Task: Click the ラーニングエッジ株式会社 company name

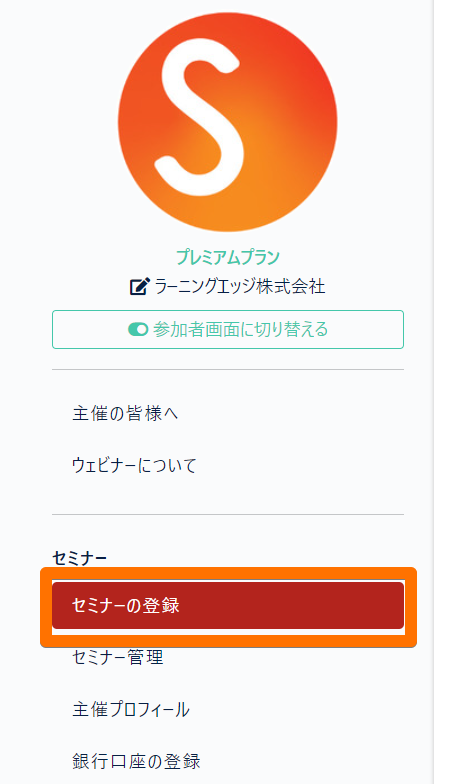Action: pyautogui.click(x=240, y=287)
